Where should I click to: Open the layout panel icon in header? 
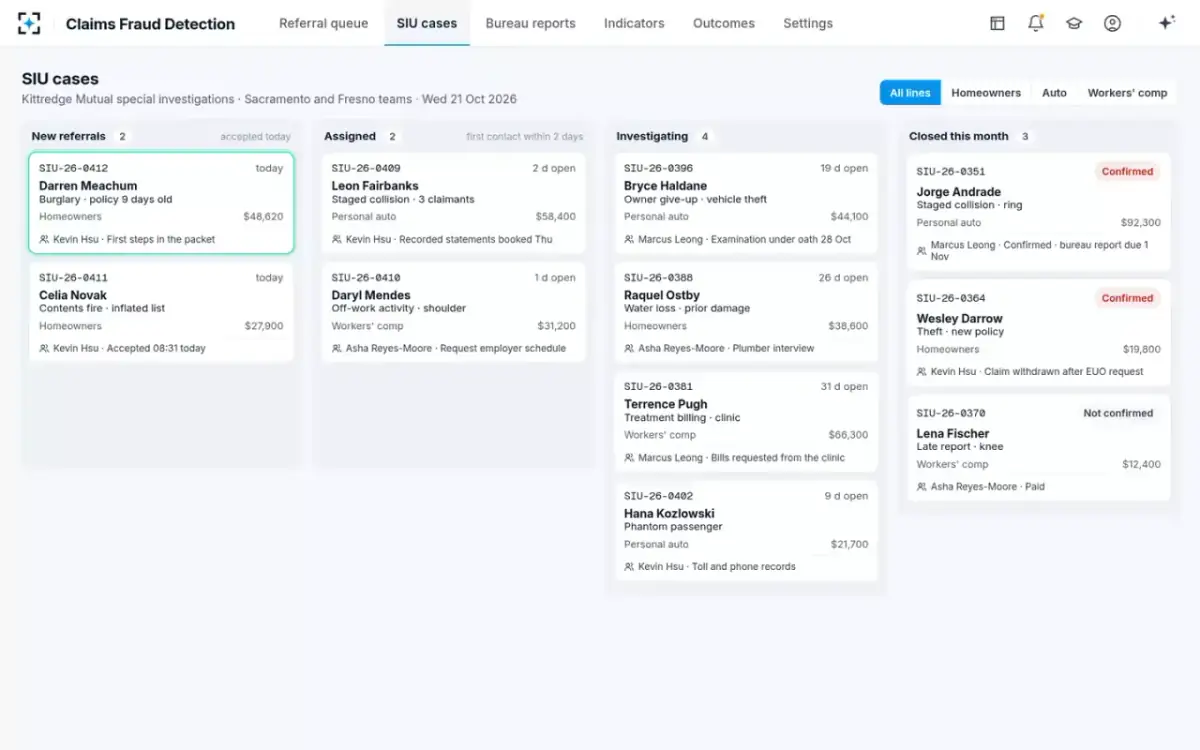point(997,23)
